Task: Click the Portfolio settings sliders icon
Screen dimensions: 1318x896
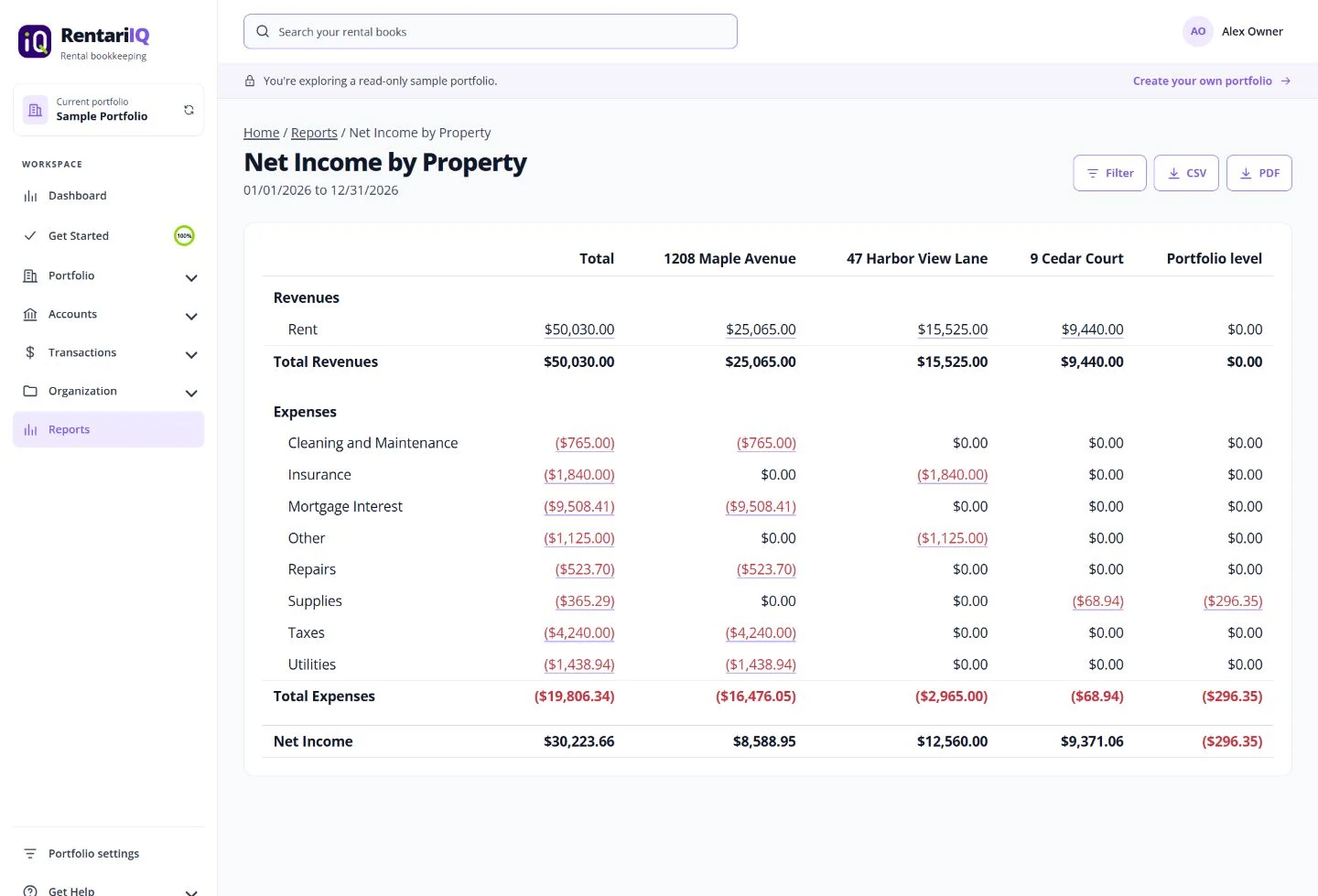Action: click(x=30, y=854)
